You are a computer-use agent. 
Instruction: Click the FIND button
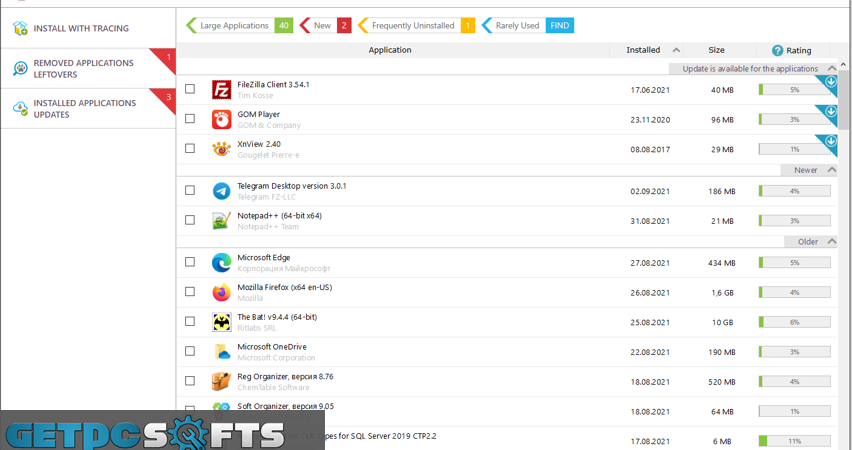560,26
